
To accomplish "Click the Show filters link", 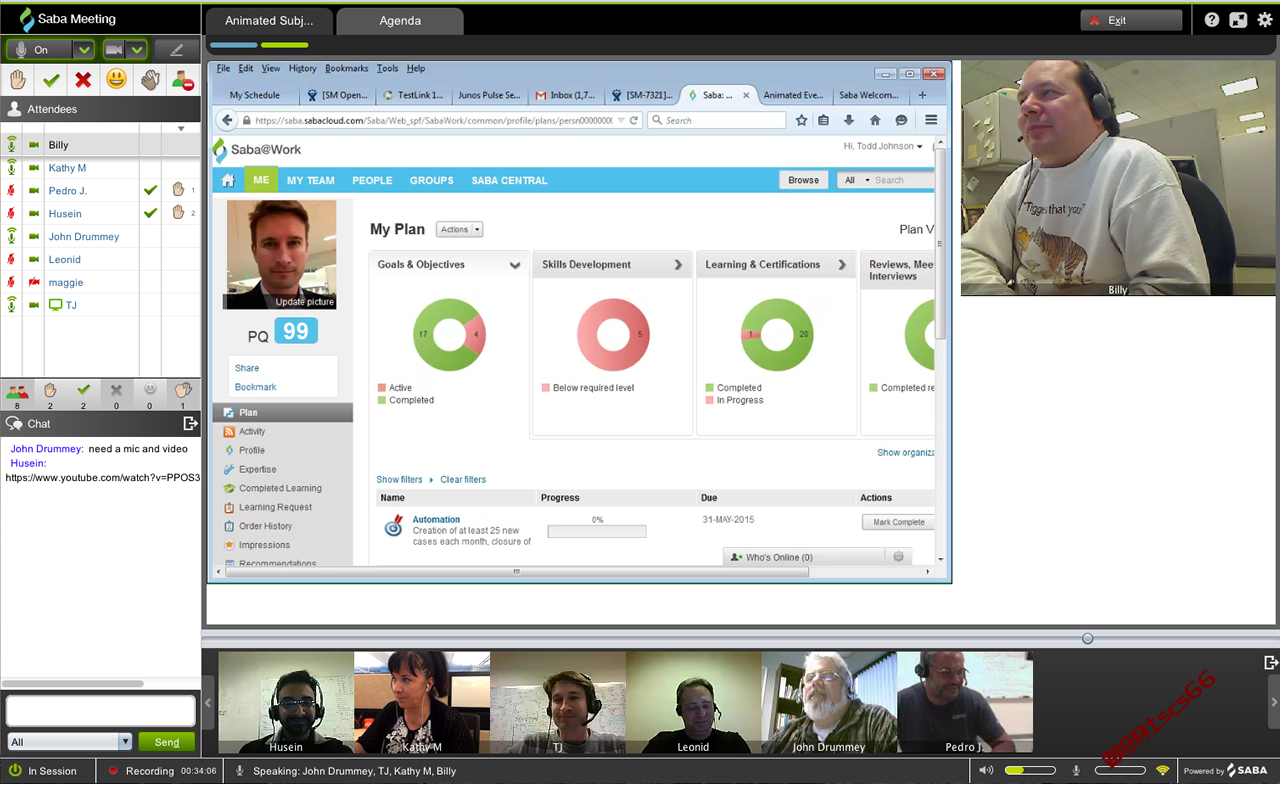I will (x=399, y=480).
